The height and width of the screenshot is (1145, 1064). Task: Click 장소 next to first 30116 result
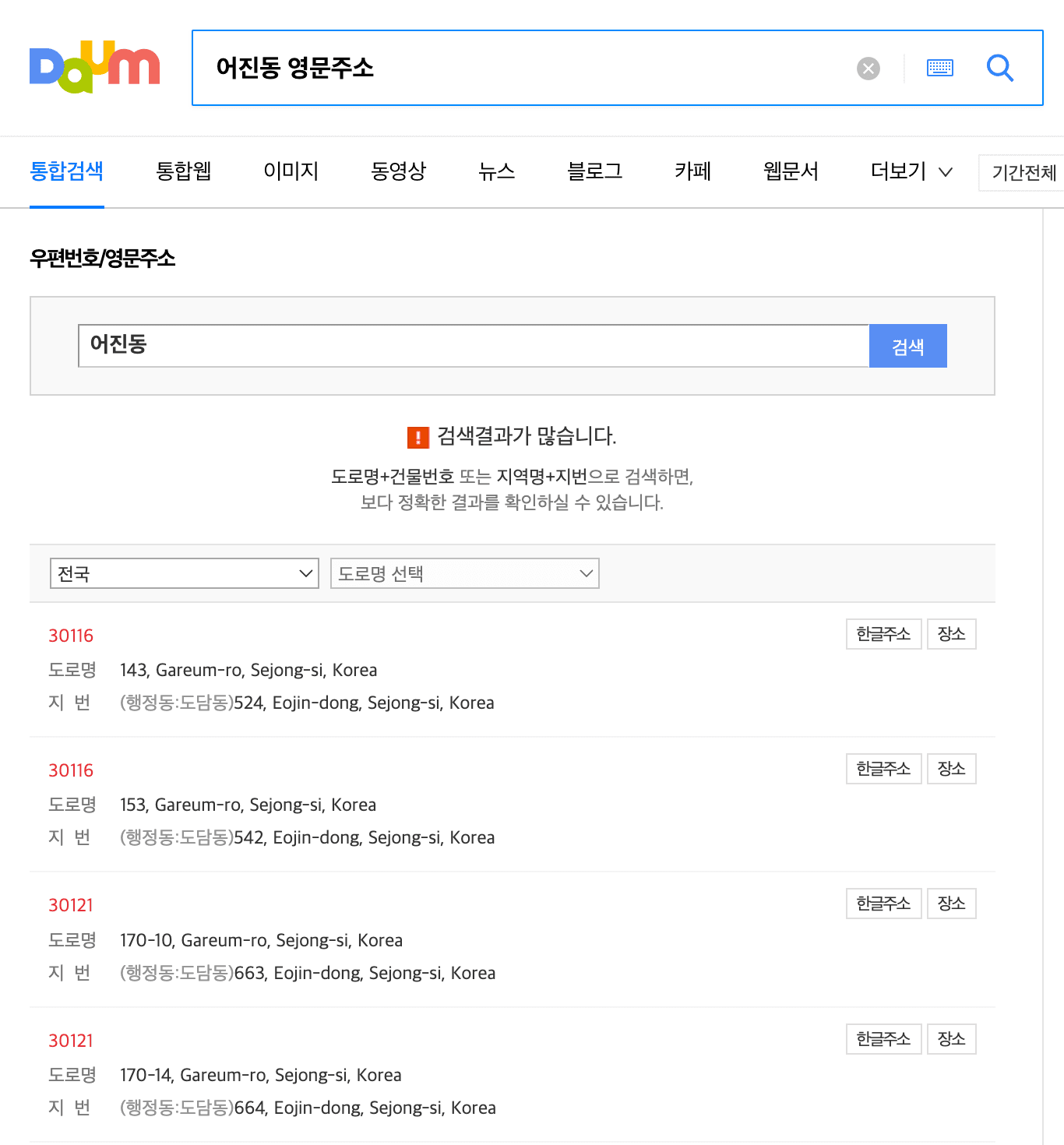(951, 634)
